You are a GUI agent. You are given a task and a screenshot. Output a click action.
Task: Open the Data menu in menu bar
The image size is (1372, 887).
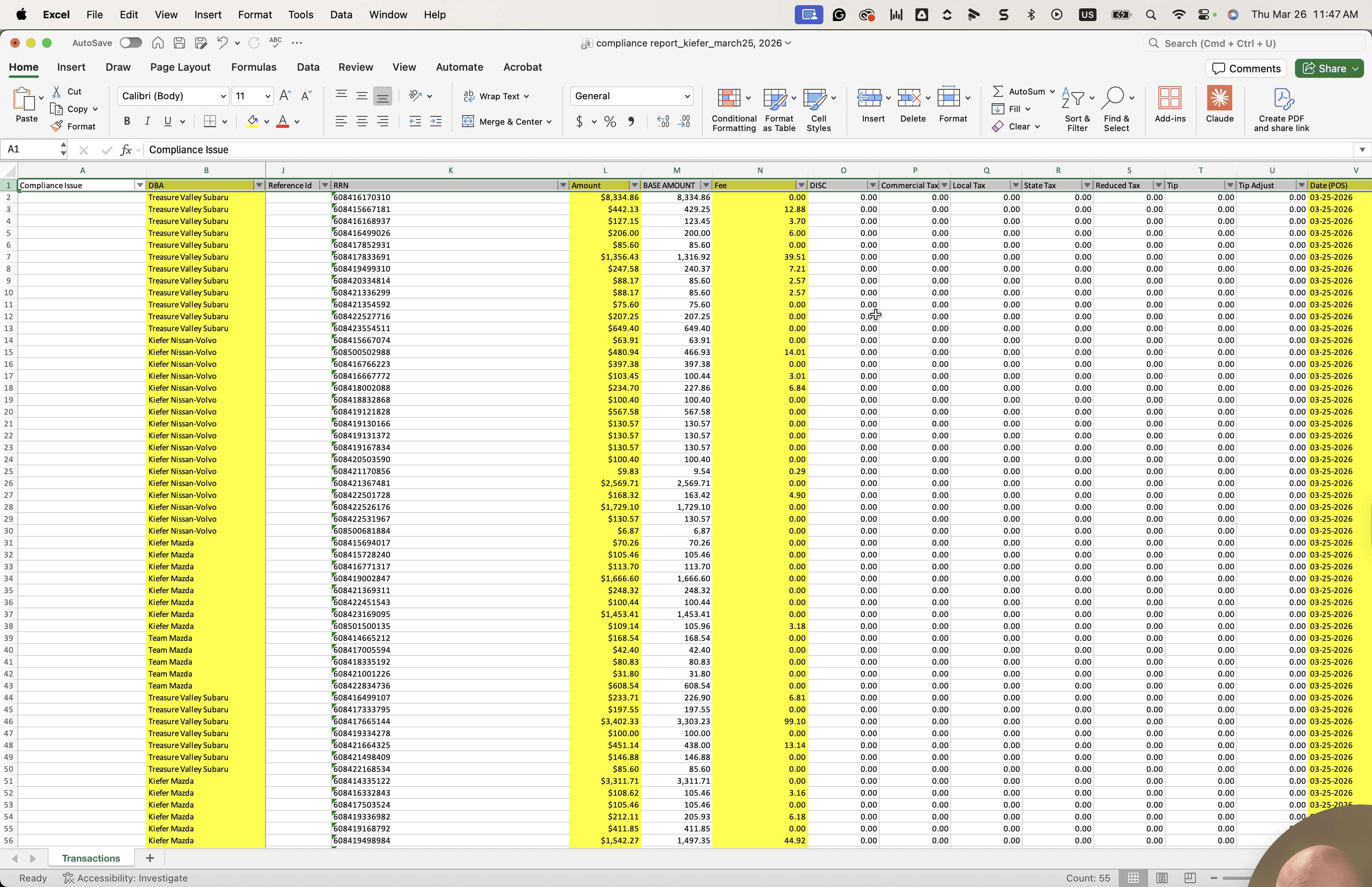(341, 14)
